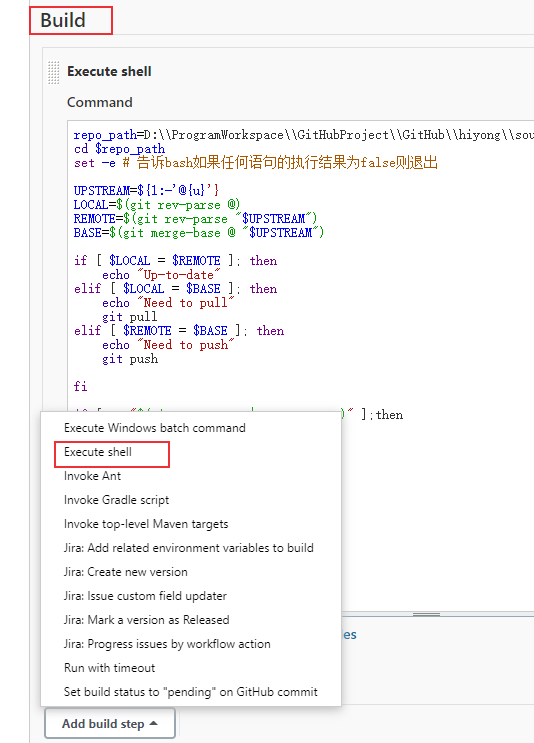The height and width of the screenshot is (743, 534).
Task: Select Jira: Issue custom field updater
Action: point(145,596)
